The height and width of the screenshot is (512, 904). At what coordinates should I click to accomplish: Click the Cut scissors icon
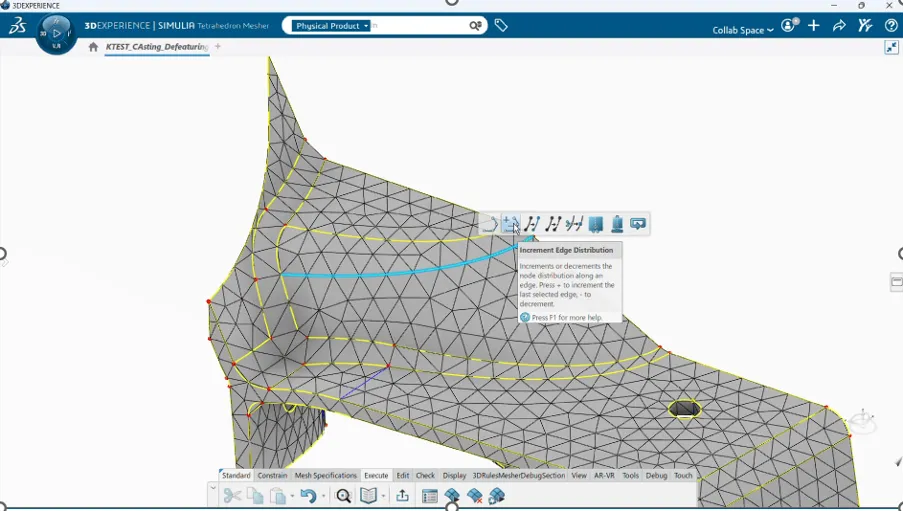[x=232, y=496]
